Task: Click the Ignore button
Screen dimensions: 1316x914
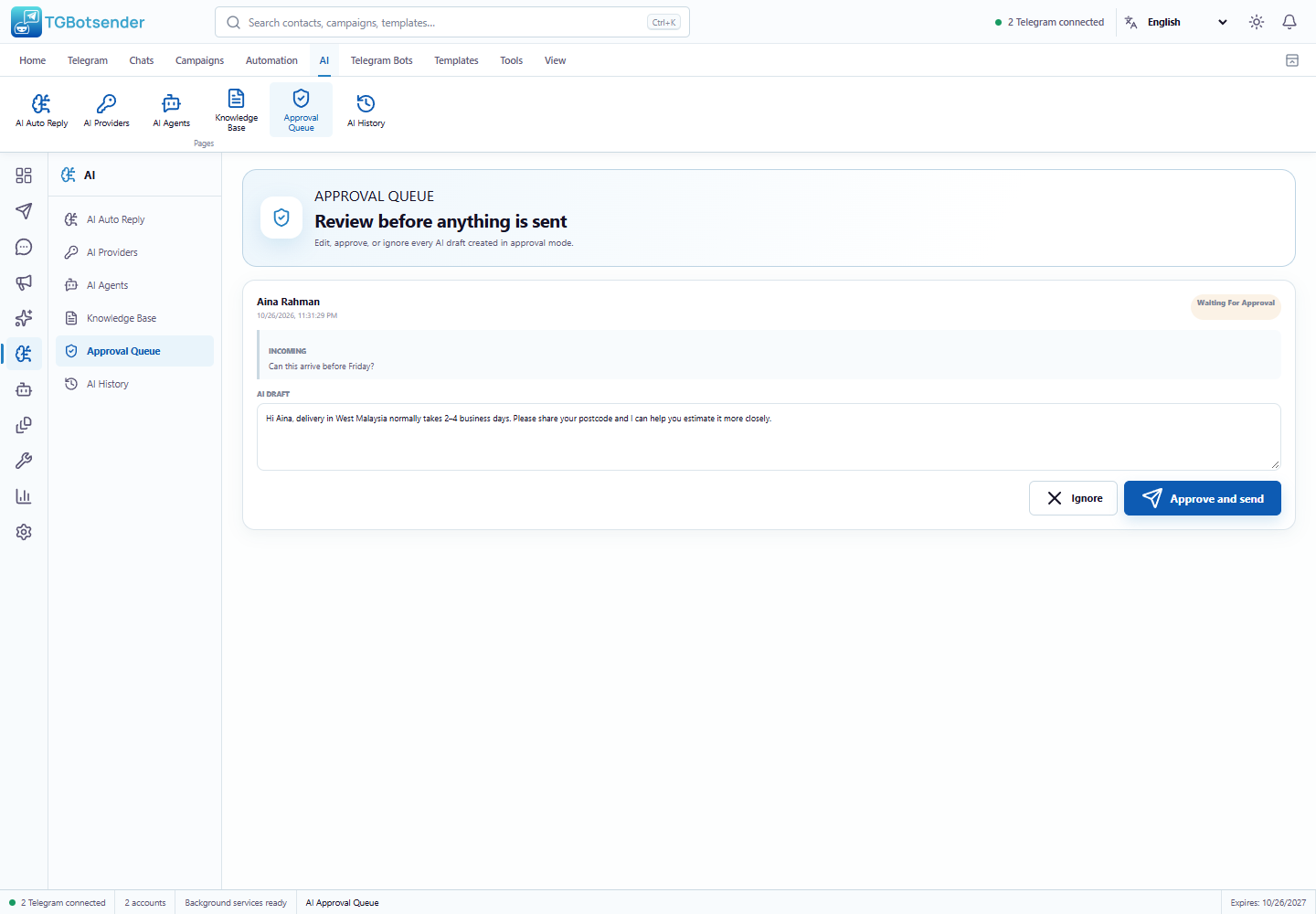Action: click(1073, 498)
